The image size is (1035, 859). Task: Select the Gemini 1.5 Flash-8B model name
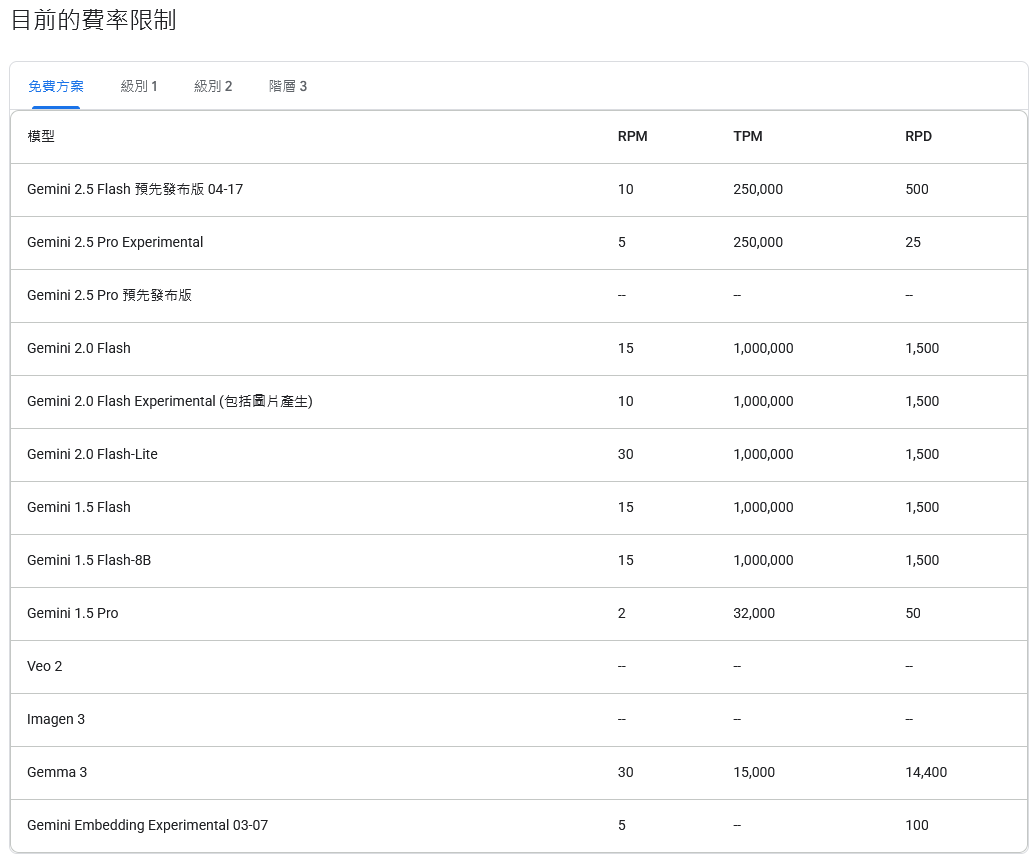(88, 560)
